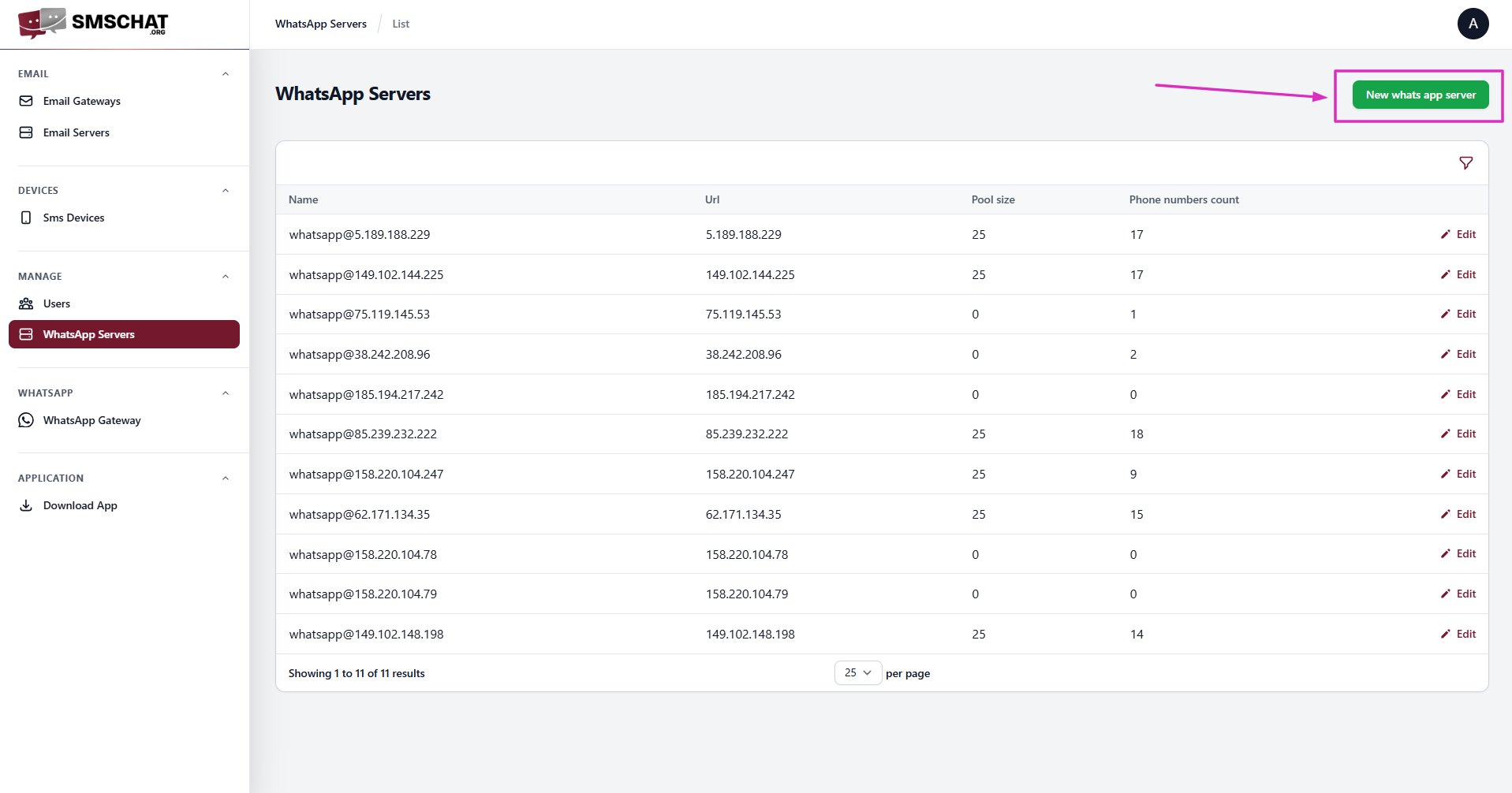The image size is (1512, 793).
Task: Click pencil icon for whatsapp@185.194.217.242
Action: tap(1446, 394)
